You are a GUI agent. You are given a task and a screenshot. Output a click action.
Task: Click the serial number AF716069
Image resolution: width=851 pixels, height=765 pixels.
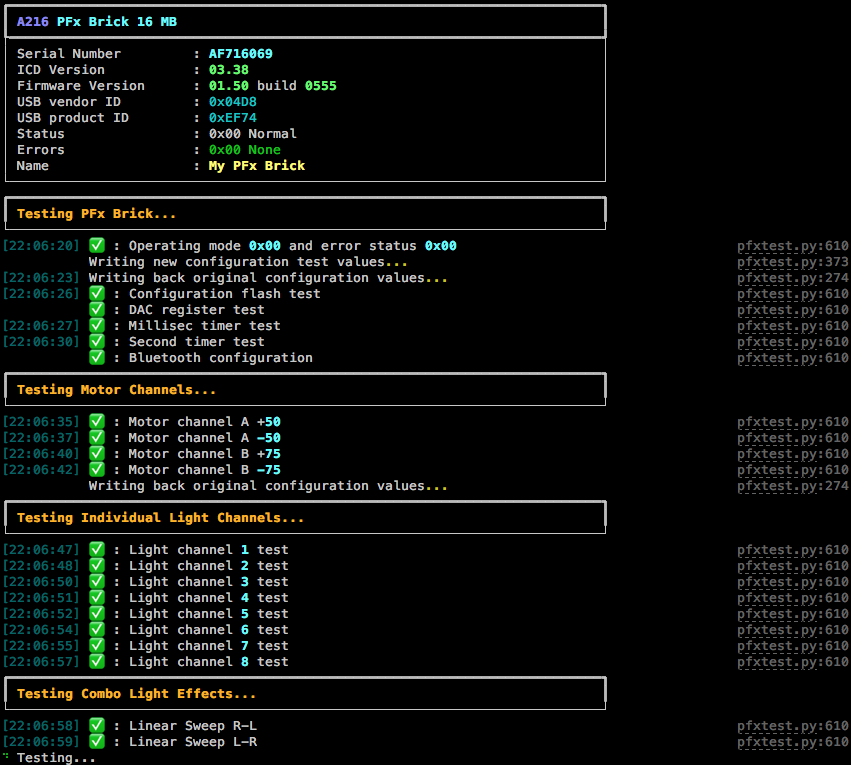(x=240, y=54)
